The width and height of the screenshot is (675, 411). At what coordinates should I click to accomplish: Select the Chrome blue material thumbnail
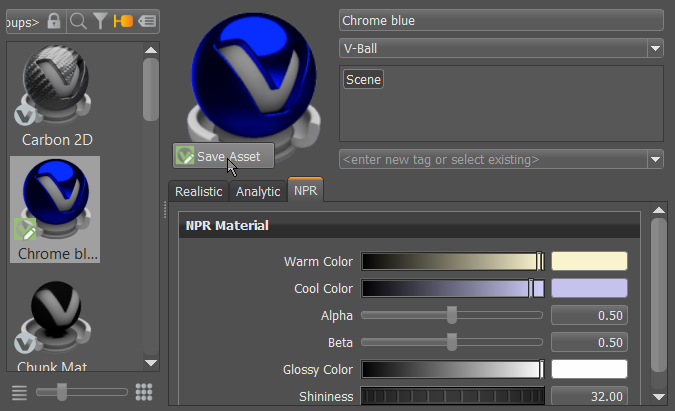(55, 210)
